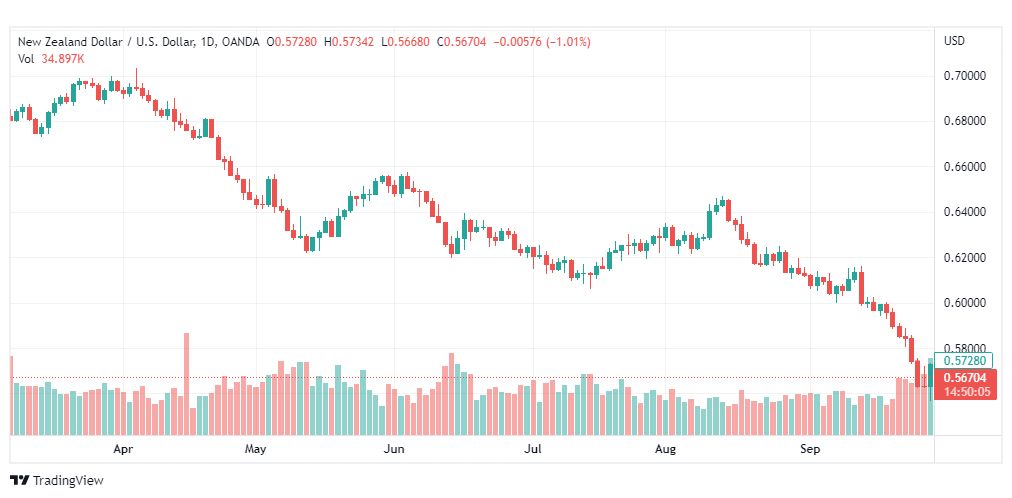1012x498 pixels.
Task: Click the 14:50:05 countdown timer label
Action: (966, 392)
